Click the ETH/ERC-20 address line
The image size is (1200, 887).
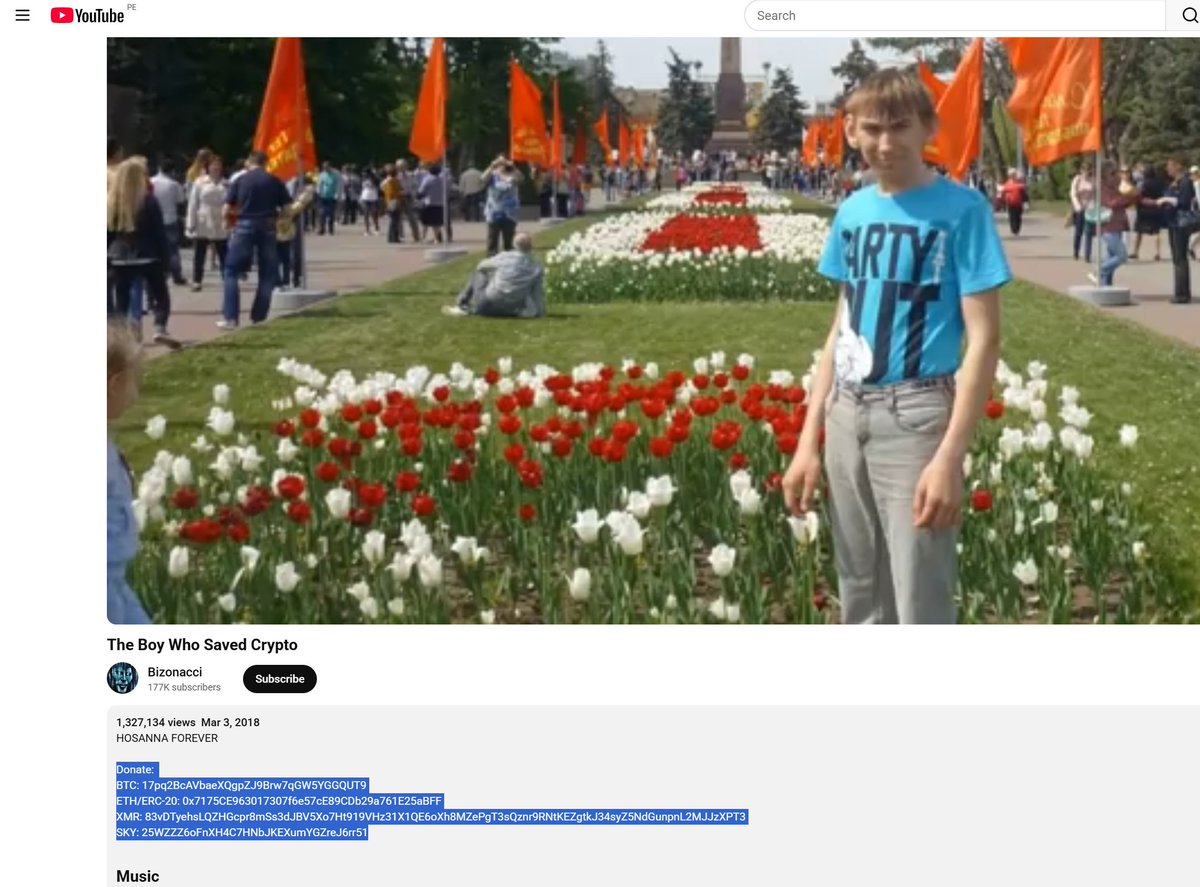[x=279, y=801]
